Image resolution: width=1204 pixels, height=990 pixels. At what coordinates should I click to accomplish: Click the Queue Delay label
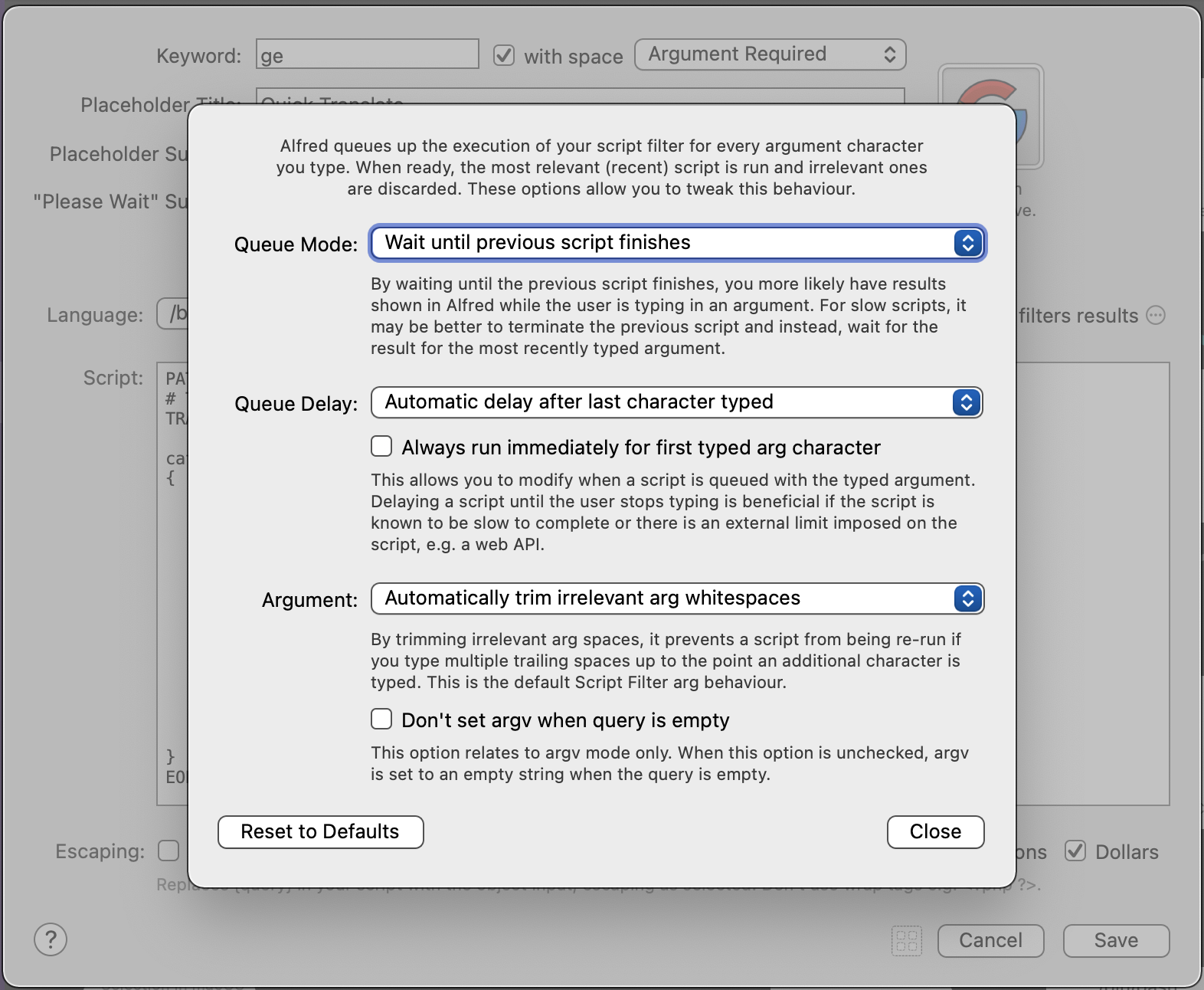click(296, 404)
